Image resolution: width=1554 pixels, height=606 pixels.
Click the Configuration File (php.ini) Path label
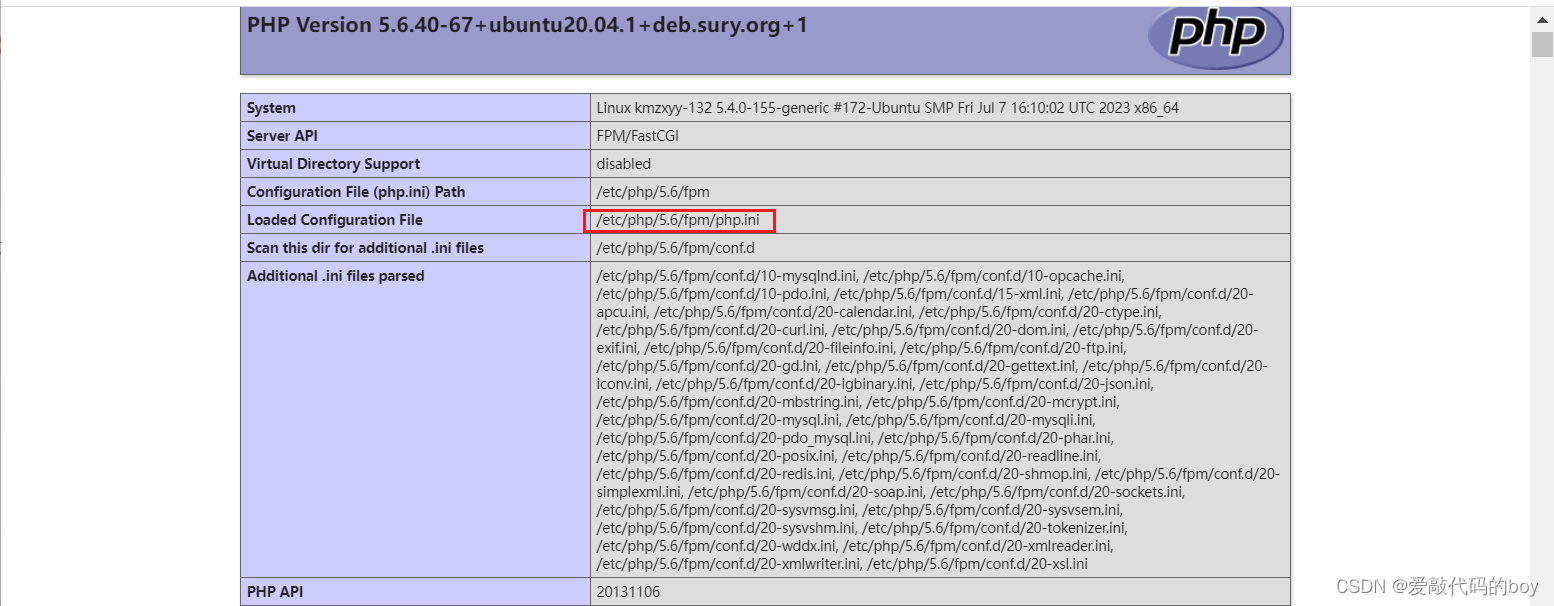pyautogui.click(x=362, y=191)
